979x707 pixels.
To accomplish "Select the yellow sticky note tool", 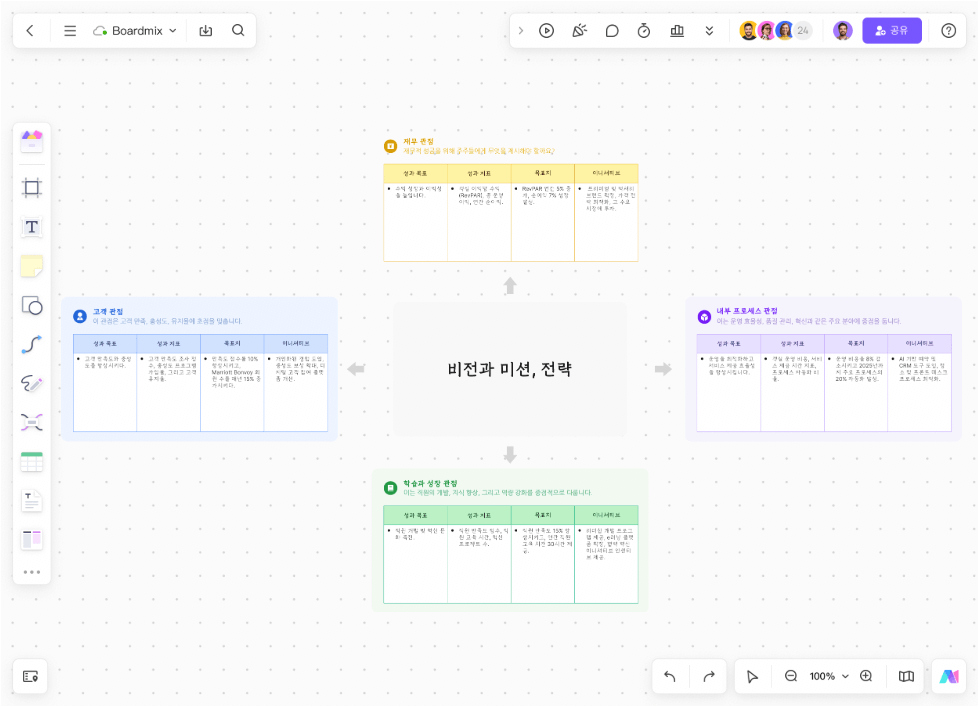I will tap(32, 266).
